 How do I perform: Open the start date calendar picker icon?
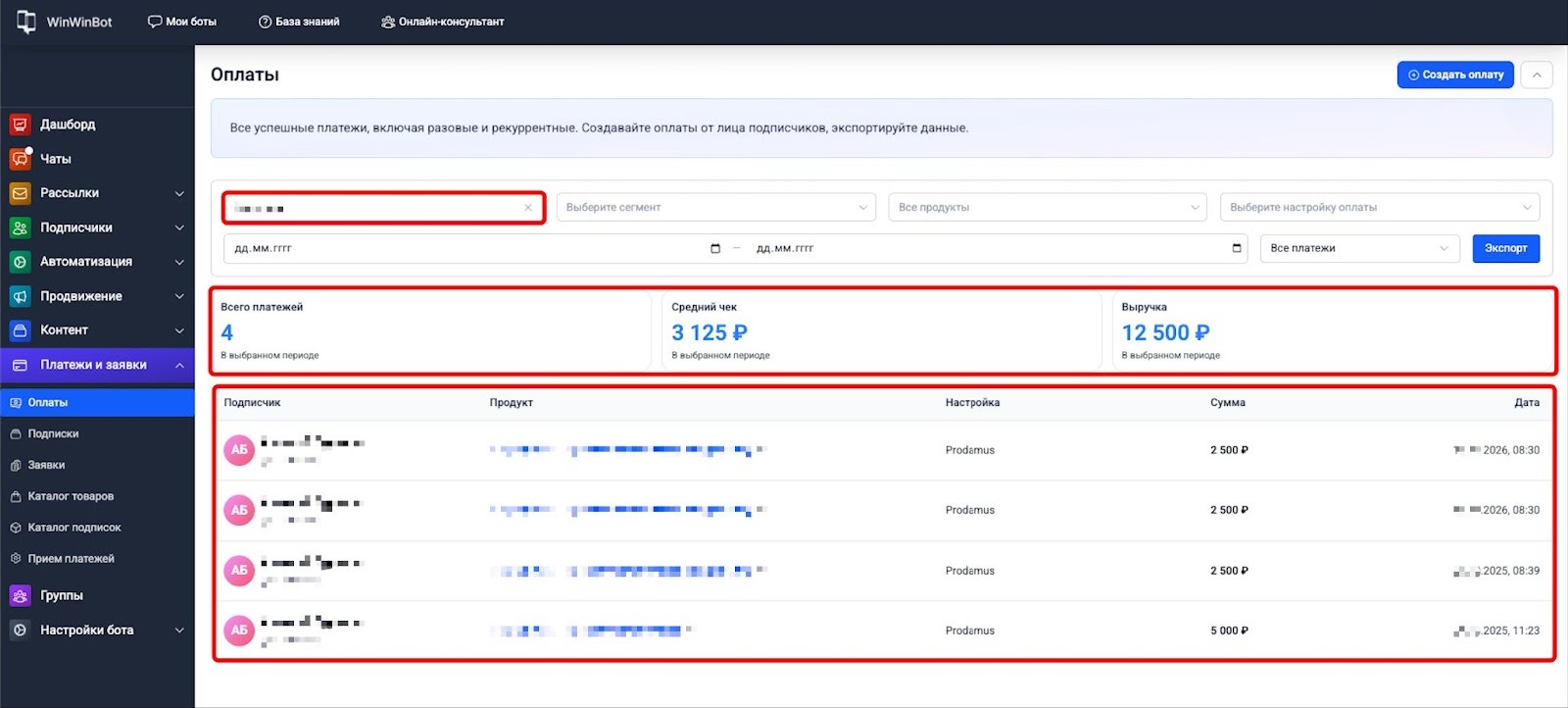[x=715, y=248]
